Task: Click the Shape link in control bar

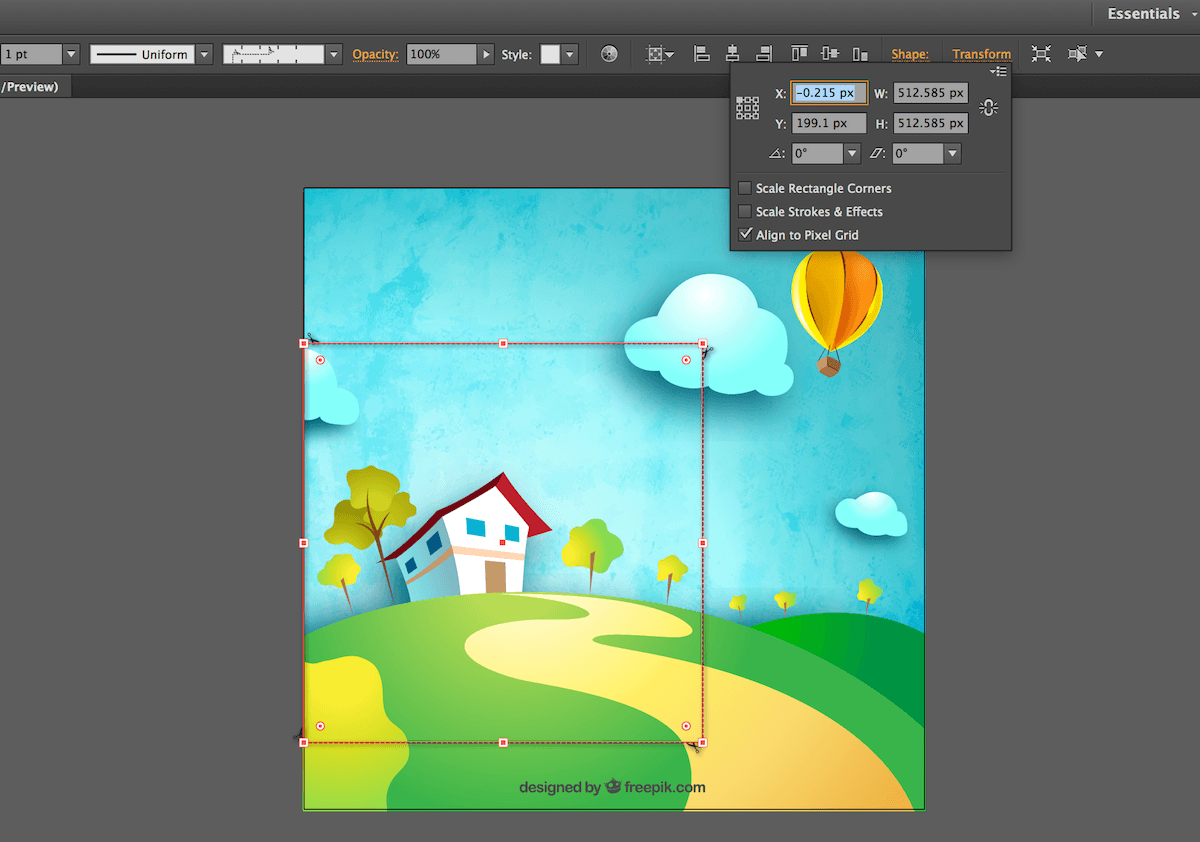Action: point(910,54)
